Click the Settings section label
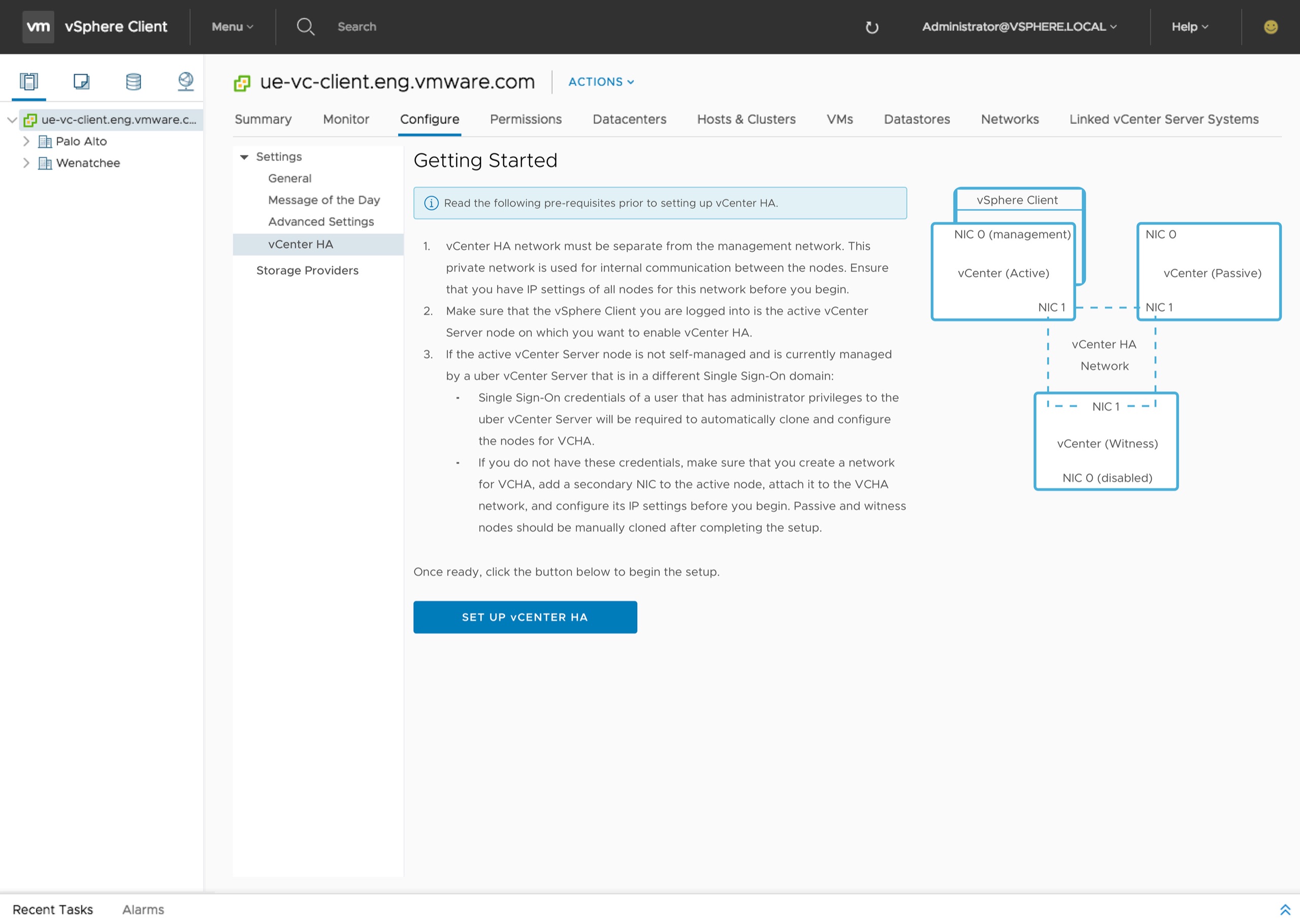The width and height of the screenshot is (1300, 924). pyautogui.click(x=279, y=157)
